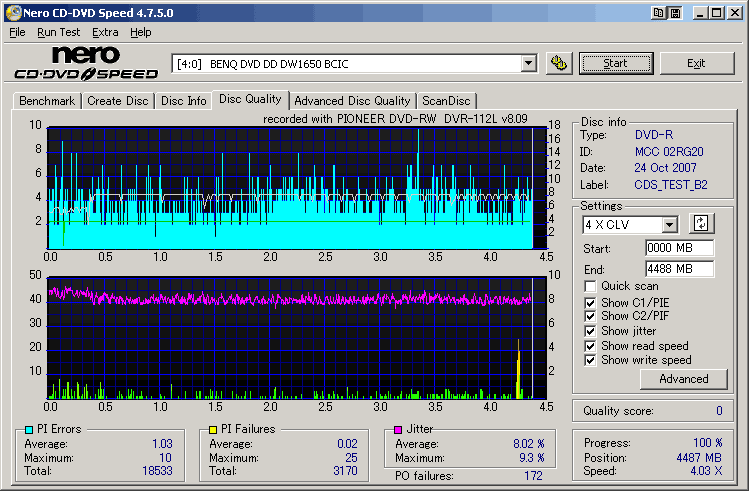Click the Speed value 4.03 X
This screenshot has height=491, width=749.
point(706,471)
